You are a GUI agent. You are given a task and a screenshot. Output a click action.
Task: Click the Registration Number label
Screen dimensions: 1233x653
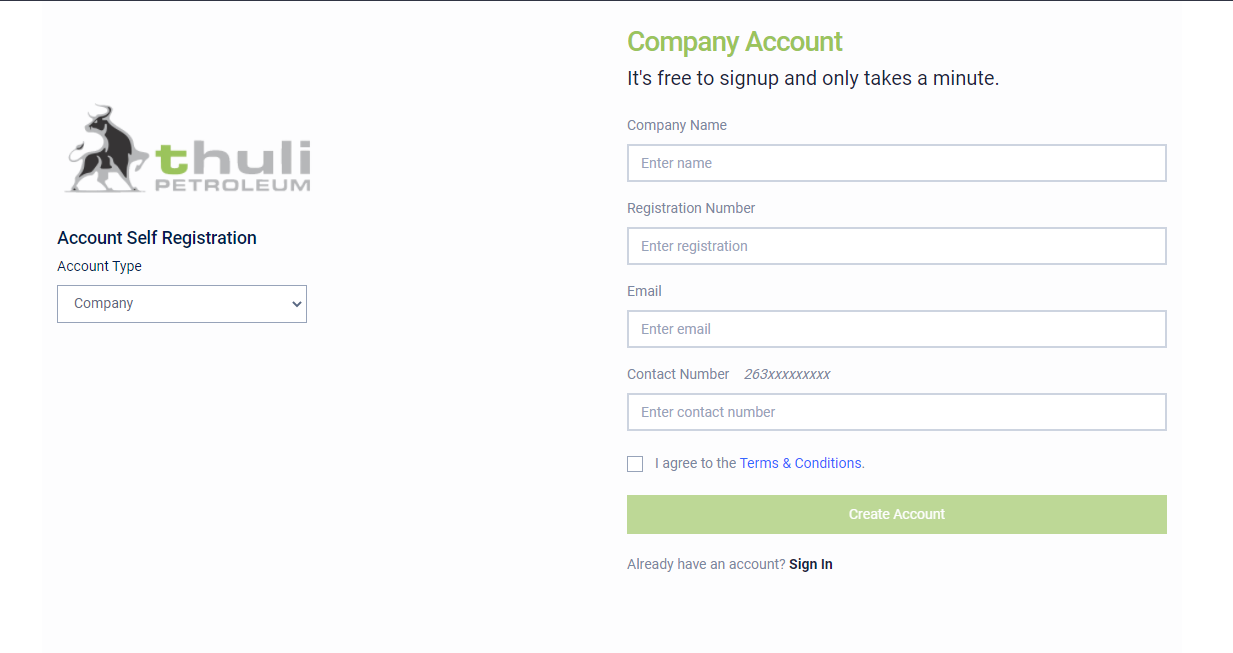691,208
